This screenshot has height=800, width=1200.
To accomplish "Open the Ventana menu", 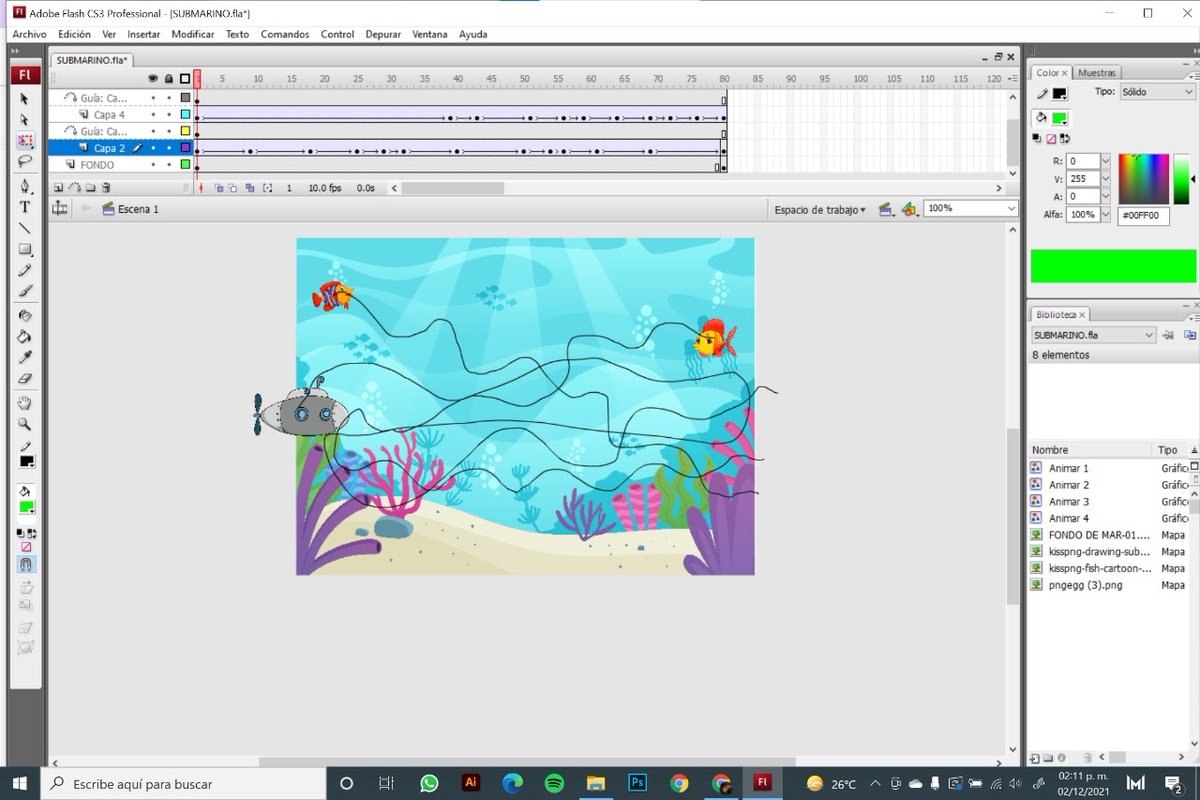I will coord(430,34).
